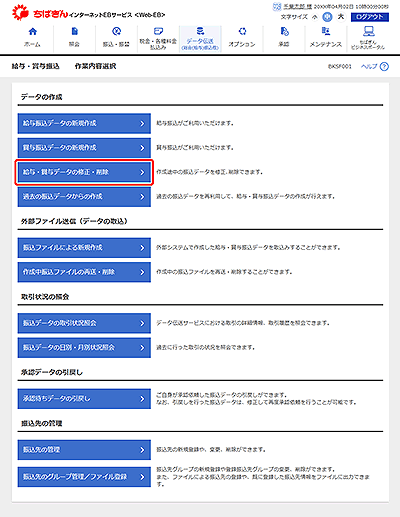The width and height of the screenshot is (400, 517).
Task: Click the ヘルプ question mark icon
Action: [x=384, y=67]
